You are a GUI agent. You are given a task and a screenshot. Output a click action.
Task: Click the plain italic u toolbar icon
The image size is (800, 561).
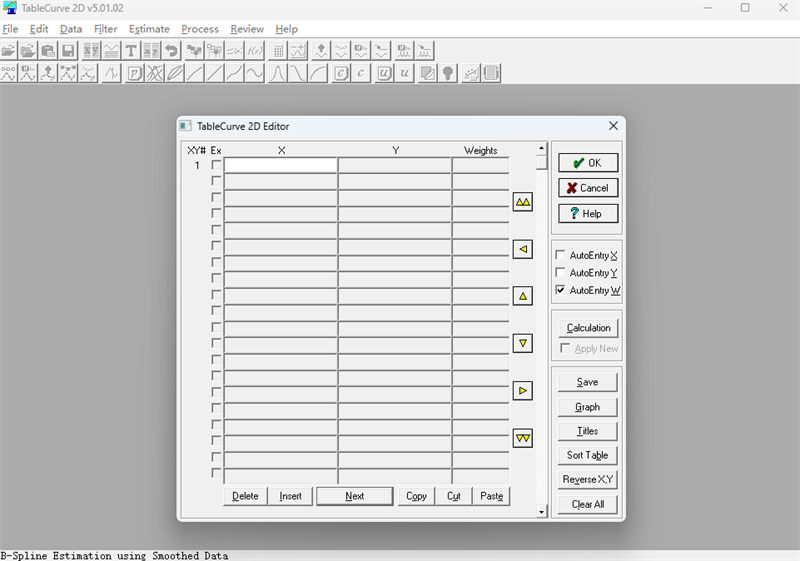click(404, 73)
